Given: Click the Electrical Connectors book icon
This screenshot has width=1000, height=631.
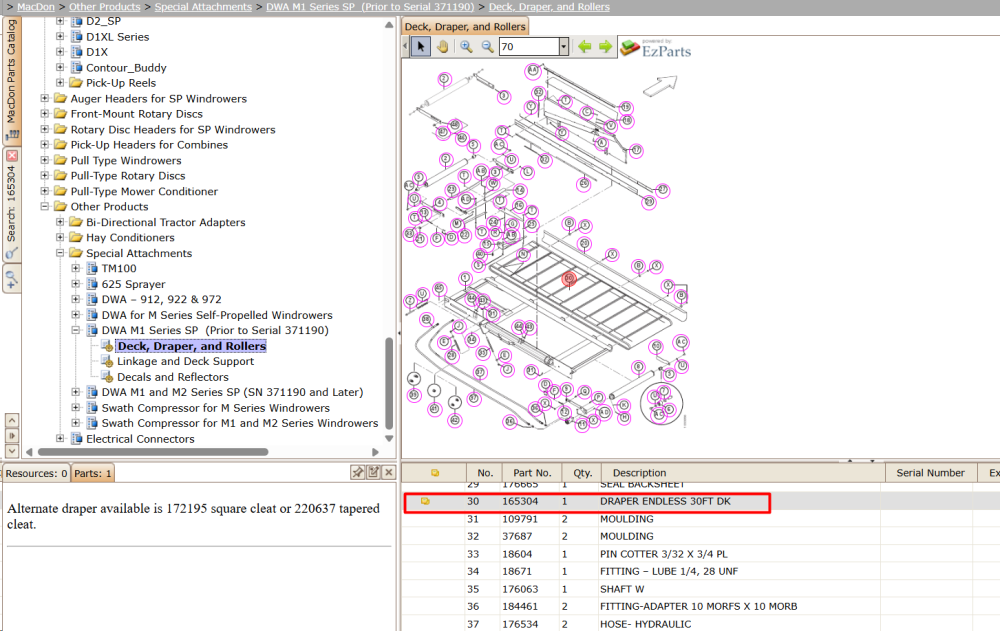Looking at the screenshot, I should tap(77, 438).
